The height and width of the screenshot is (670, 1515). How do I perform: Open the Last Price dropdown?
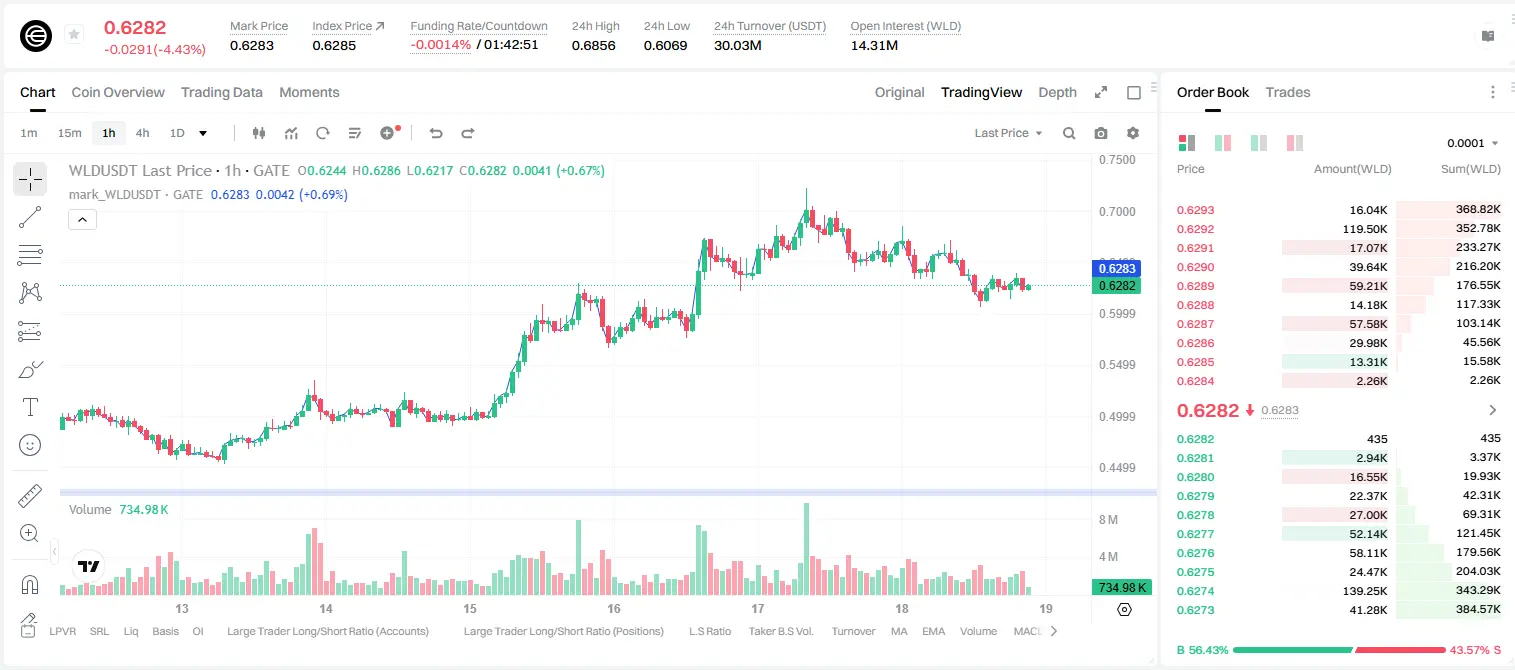tap(1008, 133)
